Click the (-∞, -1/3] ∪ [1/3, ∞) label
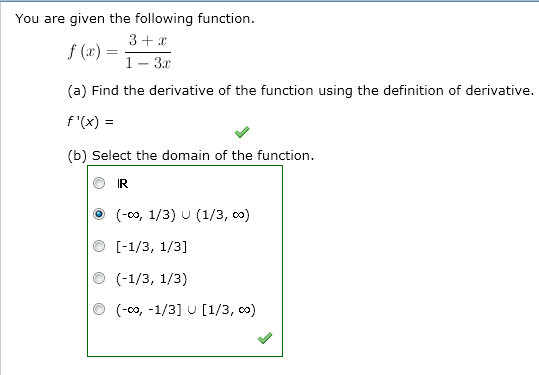Viewport: 539px width, 375px height. [186, 310]
